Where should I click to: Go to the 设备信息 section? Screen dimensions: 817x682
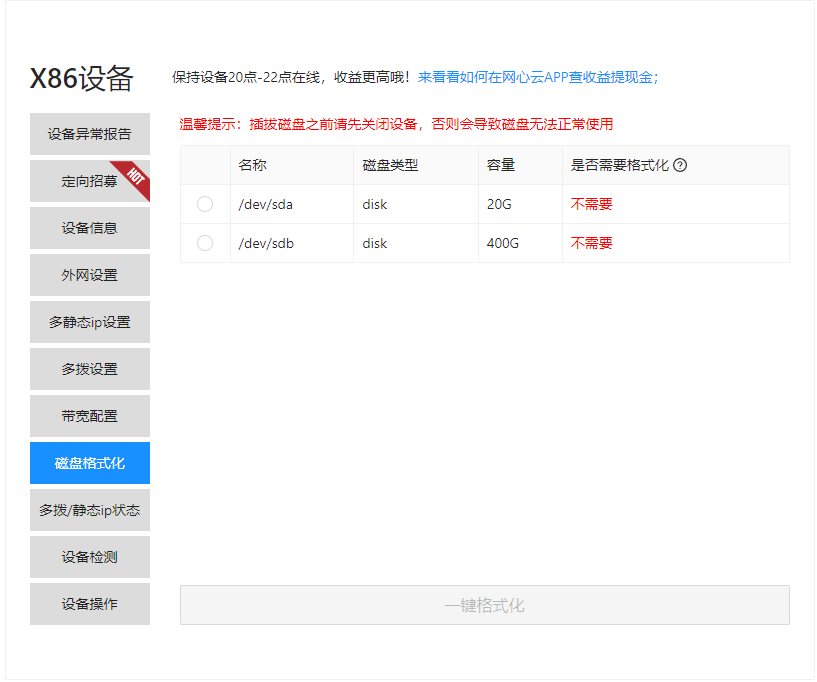click(90, 228)
